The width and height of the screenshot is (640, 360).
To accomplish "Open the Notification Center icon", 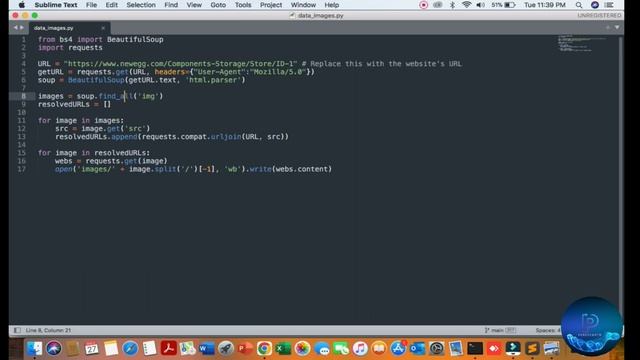I will click(x=609, y=5).
